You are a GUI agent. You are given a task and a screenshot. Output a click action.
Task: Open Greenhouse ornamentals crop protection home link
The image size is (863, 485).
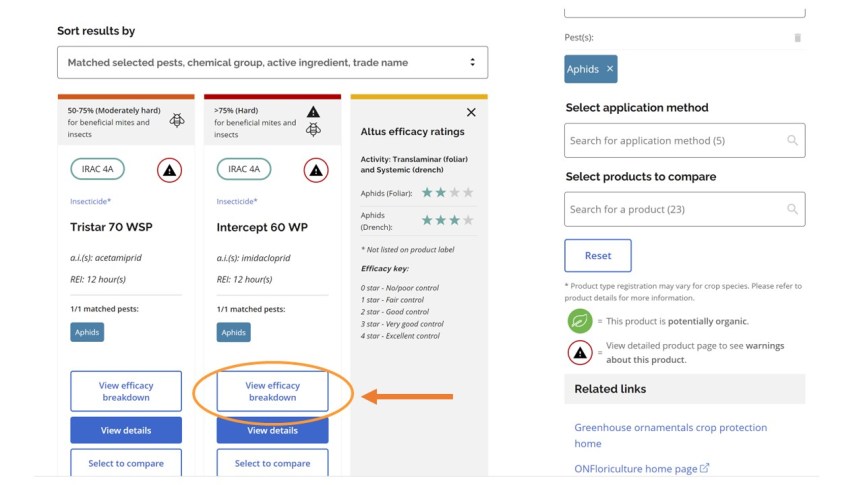(x=670, y=435)
